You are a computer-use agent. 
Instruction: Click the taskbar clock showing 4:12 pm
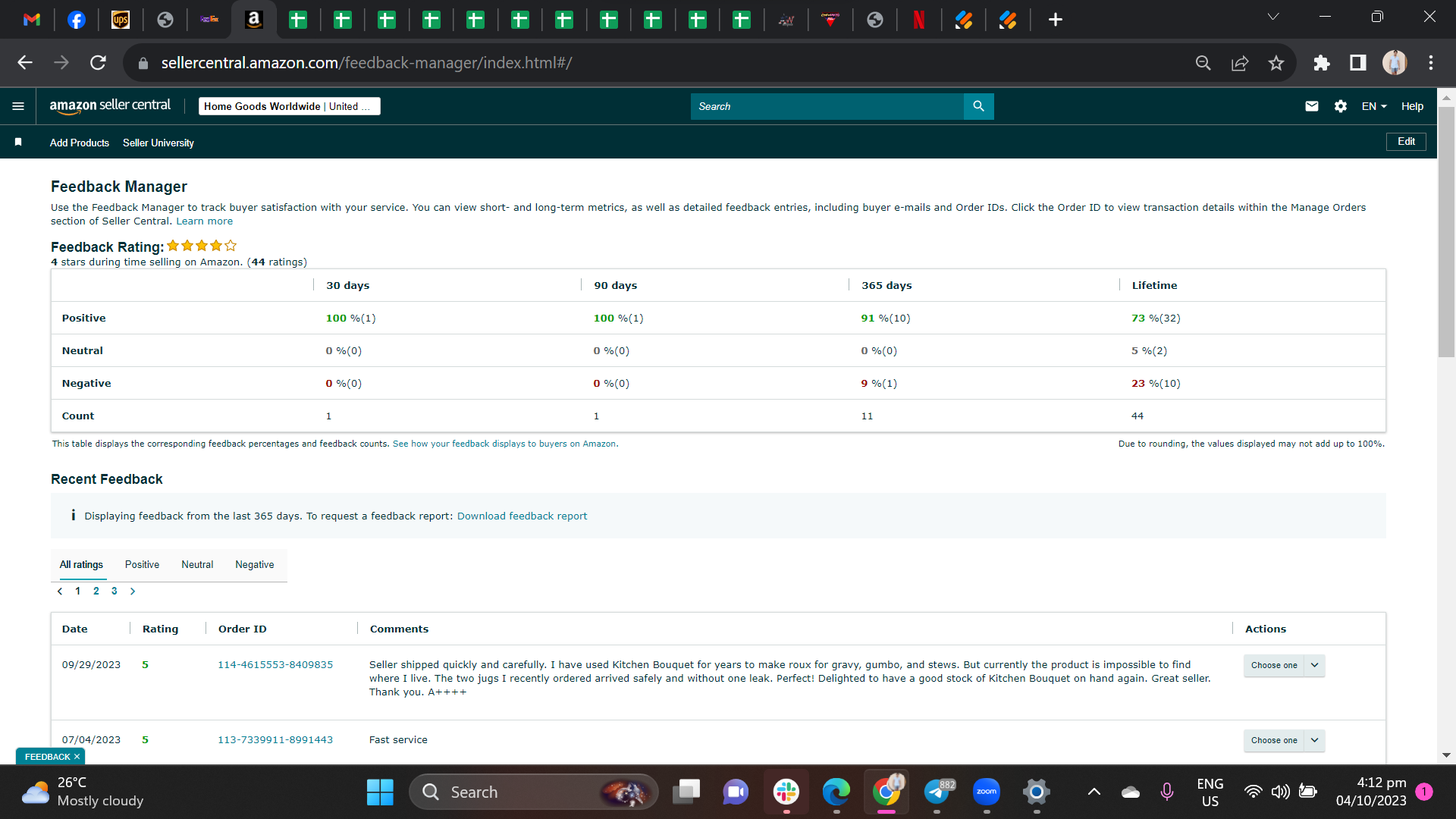pos(1371,792)
